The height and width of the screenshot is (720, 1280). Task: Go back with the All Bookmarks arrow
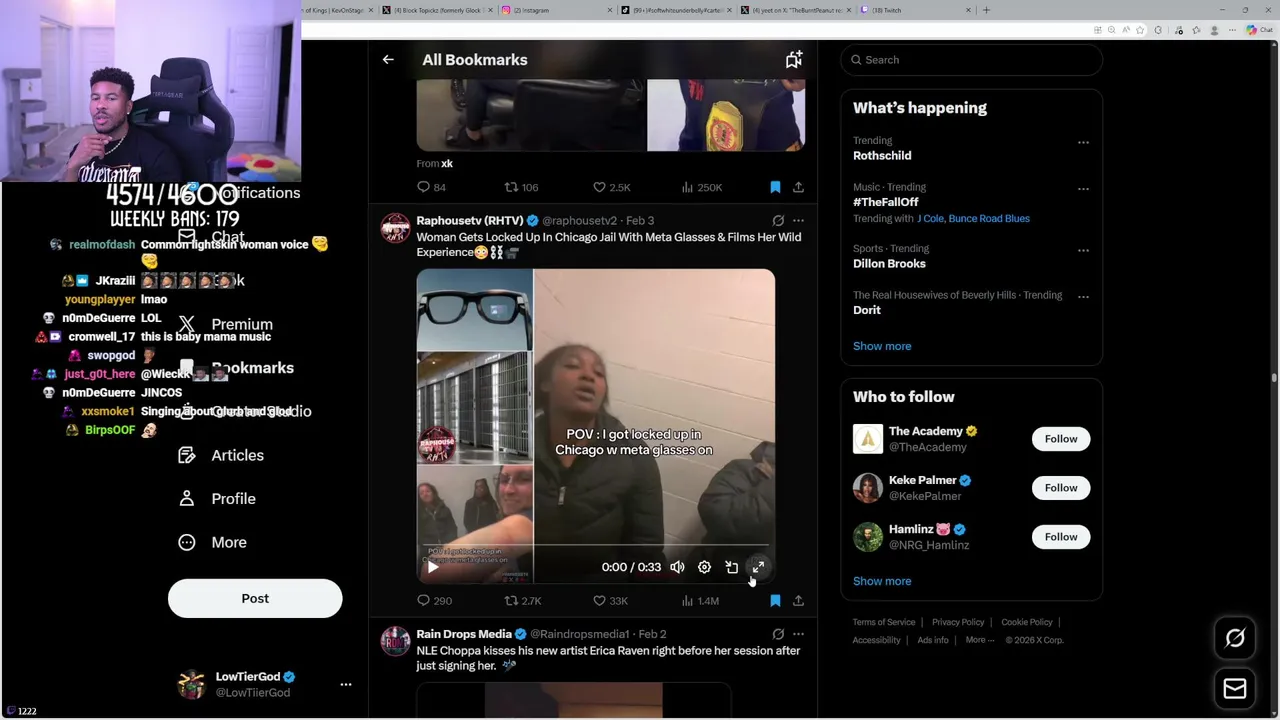click(388, 60)
